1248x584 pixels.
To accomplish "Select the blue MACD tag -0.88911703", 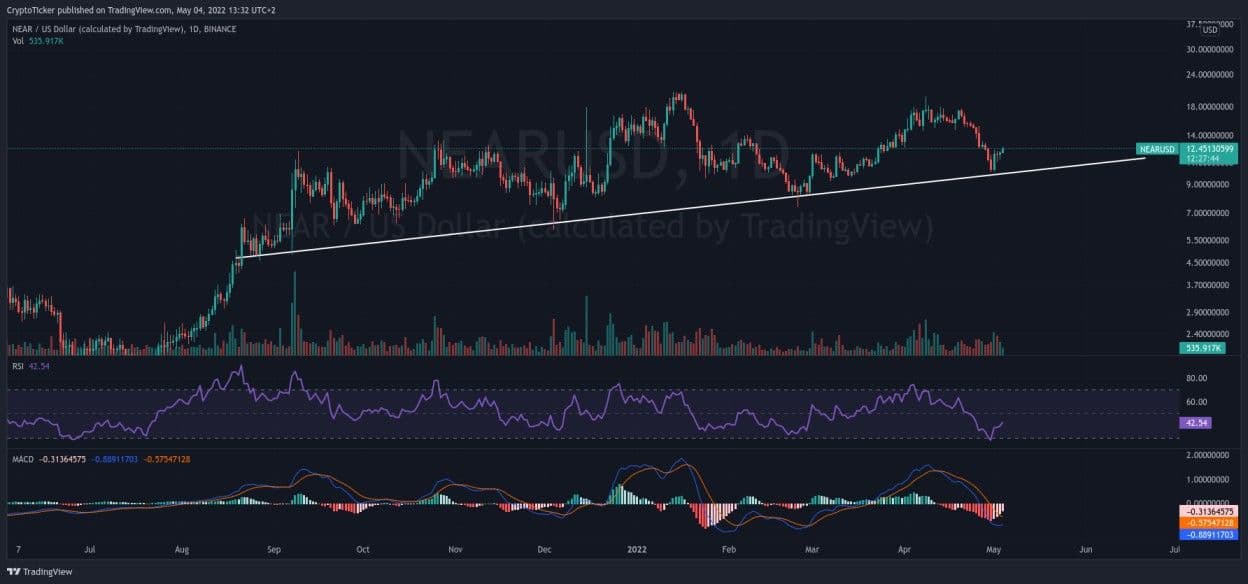I will (x=1208, y=535).
